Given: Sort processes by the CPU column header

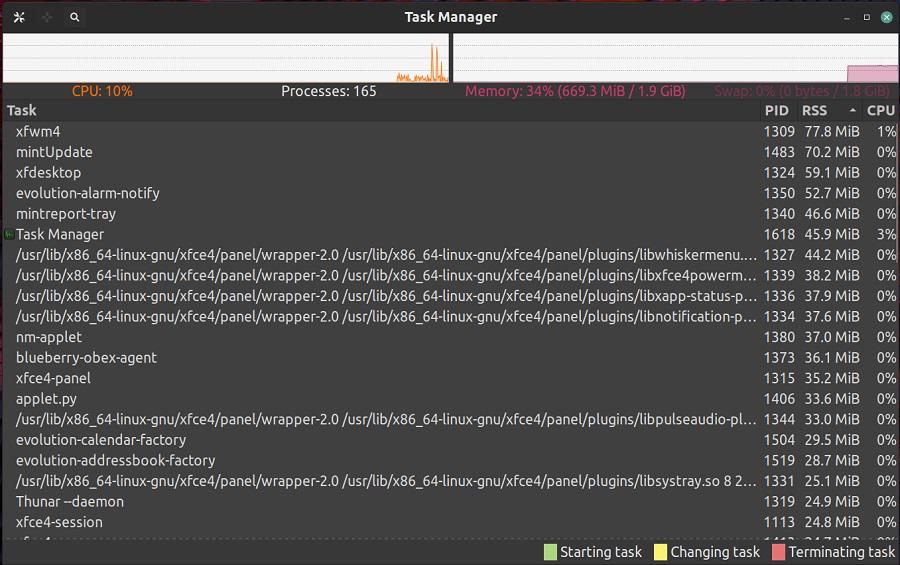Looking at the screenshot, I should pyautogui.click(x=880, y=110).
